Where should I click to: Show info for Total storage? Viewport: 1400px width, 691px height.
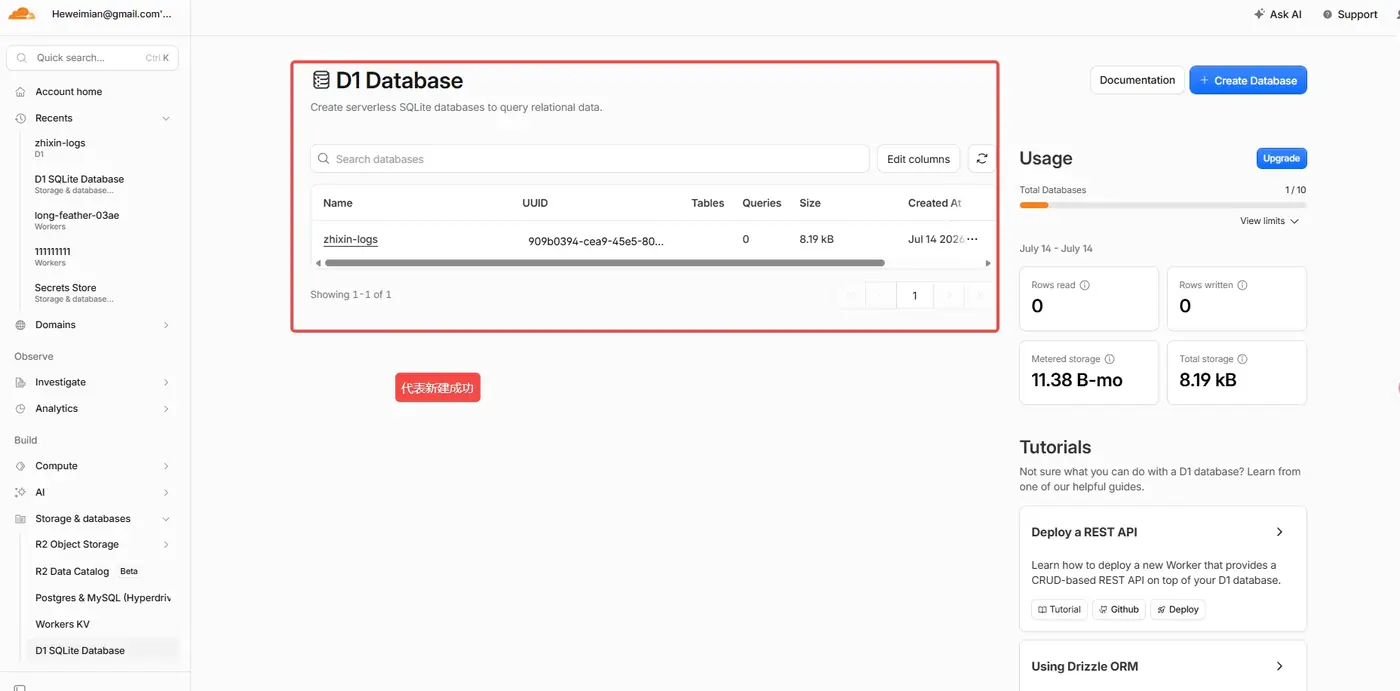coord(1243,359)
